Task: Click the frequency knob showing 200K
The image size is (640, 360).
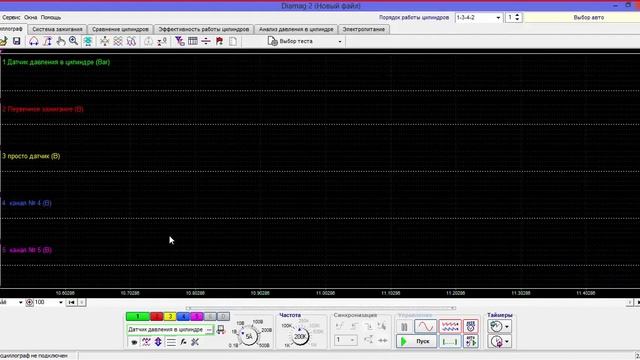Action: [x=300, y=336]
